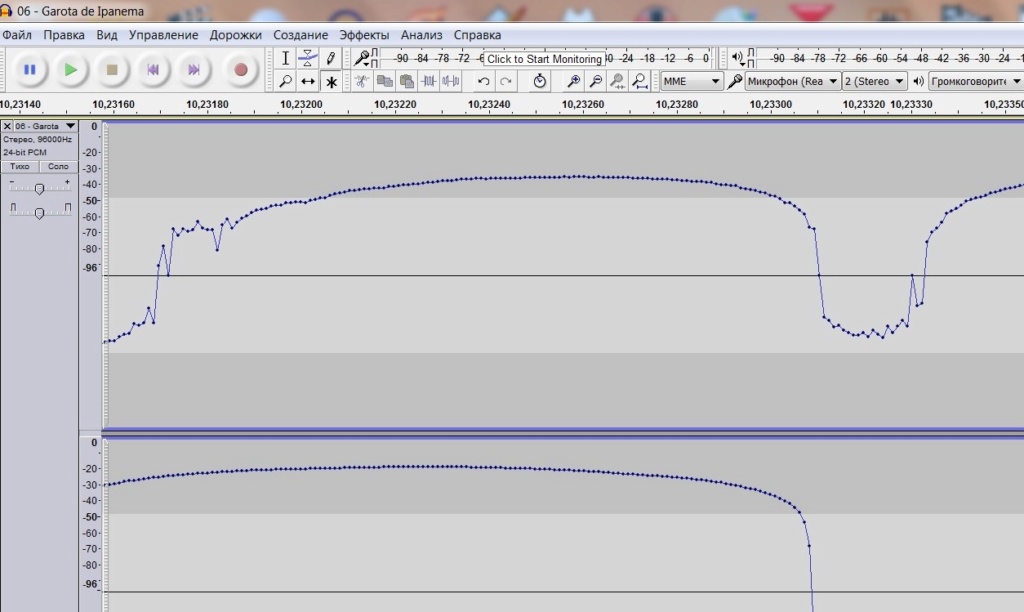The height and width of the screenshot is (612, 1024).
Task: Open the Вид menu
Action: point(106,35)
